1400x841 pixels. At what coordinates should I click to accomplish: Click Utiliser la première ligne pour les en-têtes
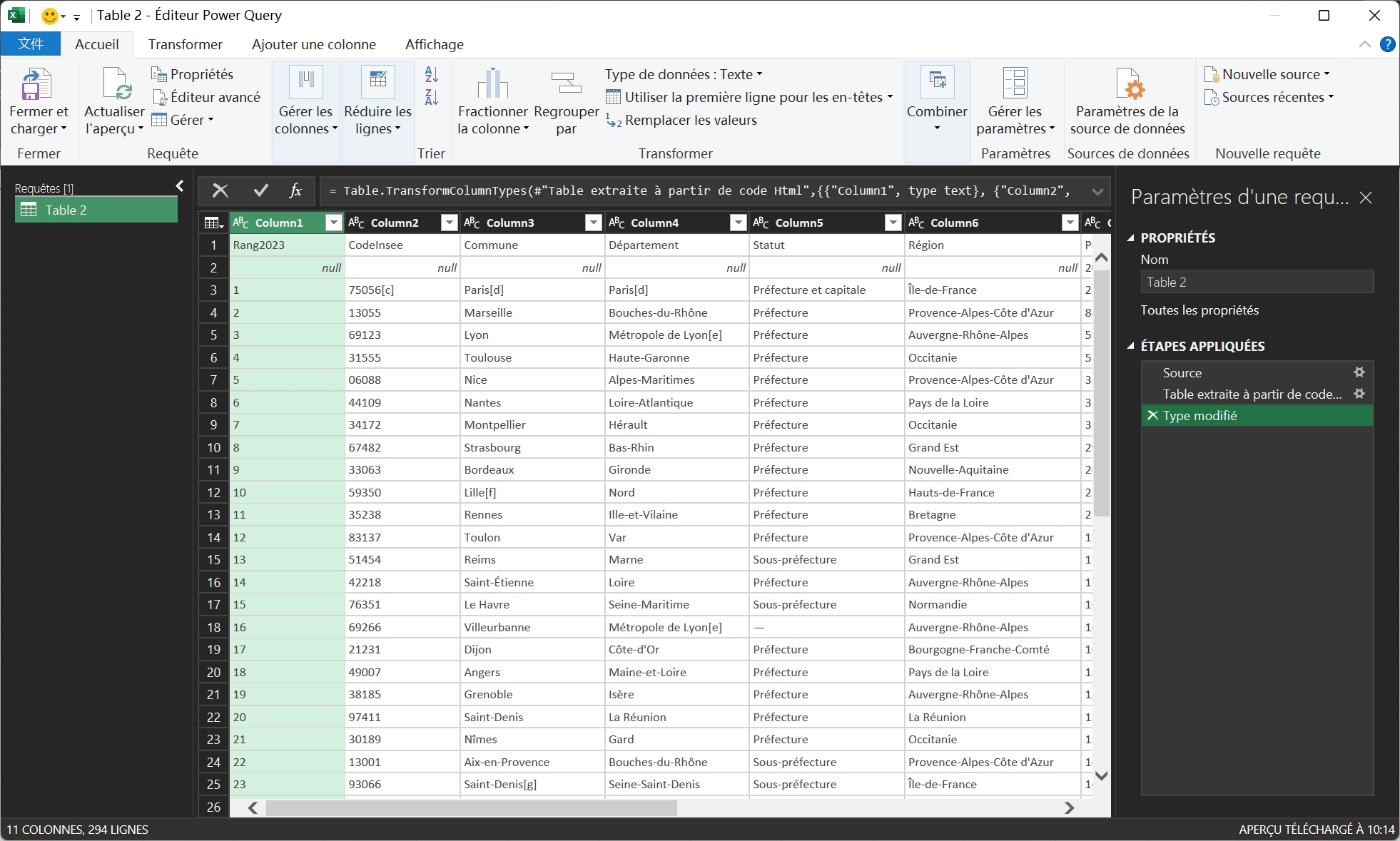[749, 97]
